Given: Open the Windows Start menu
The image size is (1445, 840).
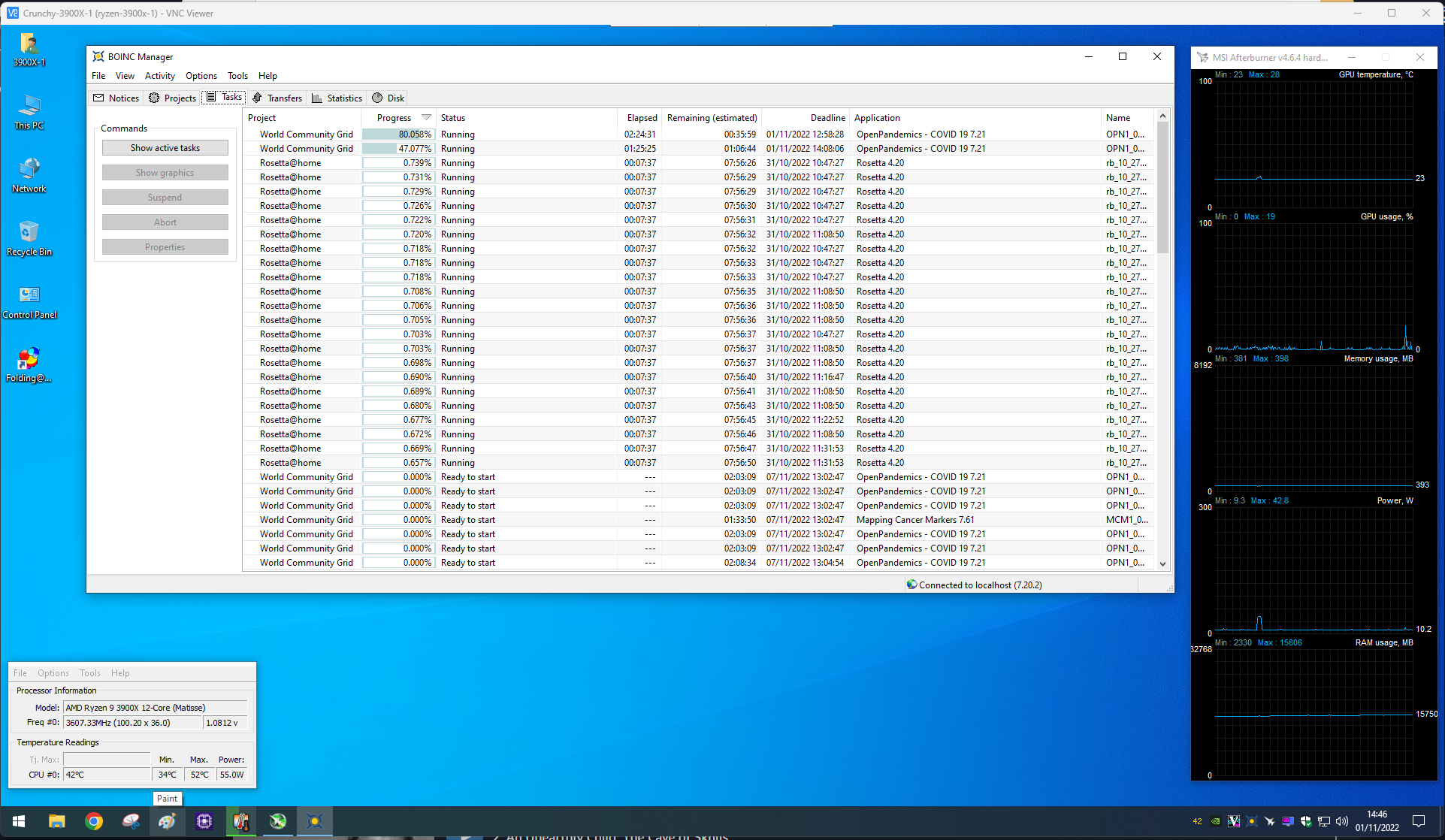Looking at the screenshot, I should pyautogui.click(x=19, y=821).
